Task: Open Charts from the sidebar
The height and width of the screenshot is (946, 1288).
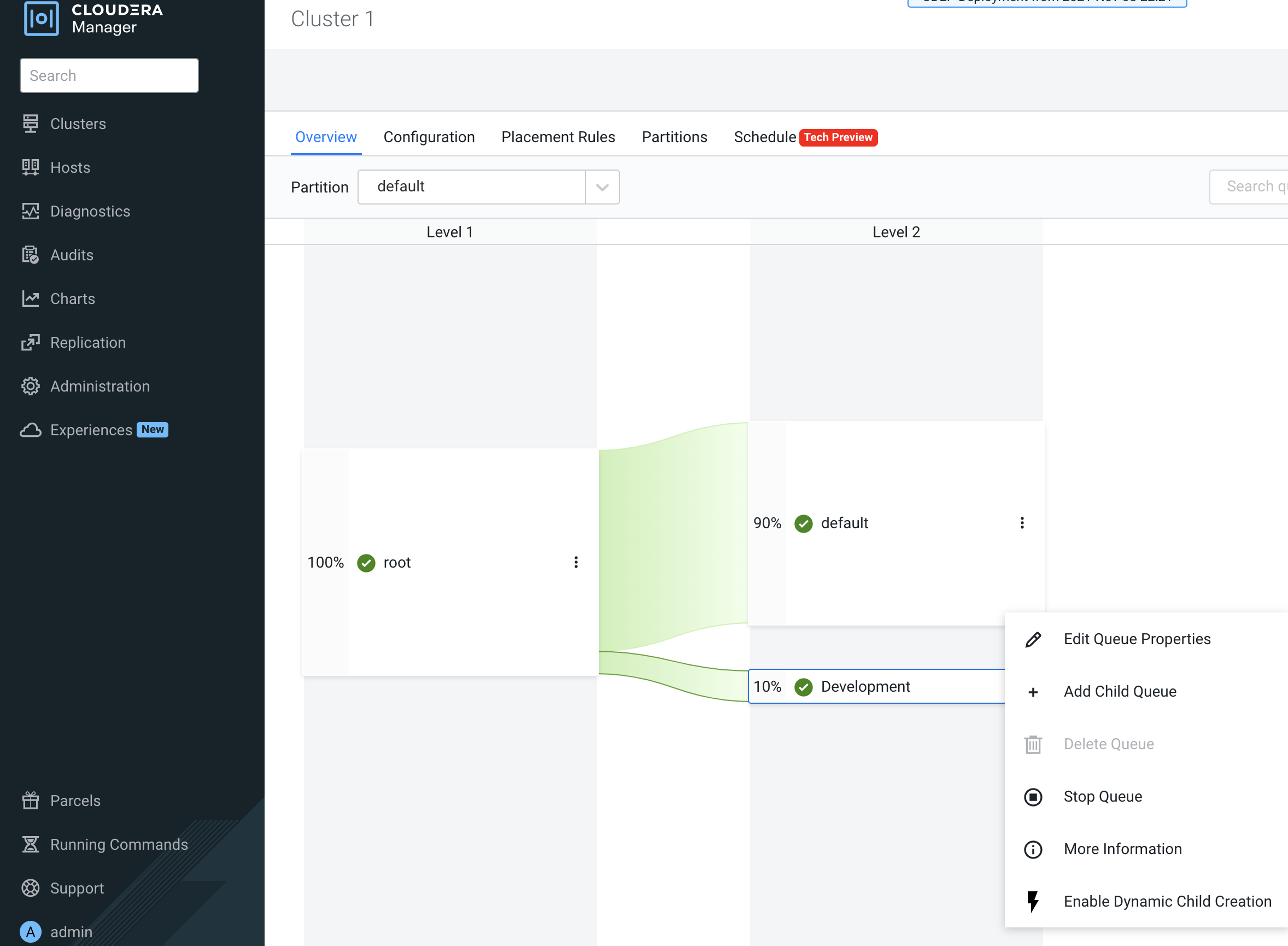Action: (72, 299)
